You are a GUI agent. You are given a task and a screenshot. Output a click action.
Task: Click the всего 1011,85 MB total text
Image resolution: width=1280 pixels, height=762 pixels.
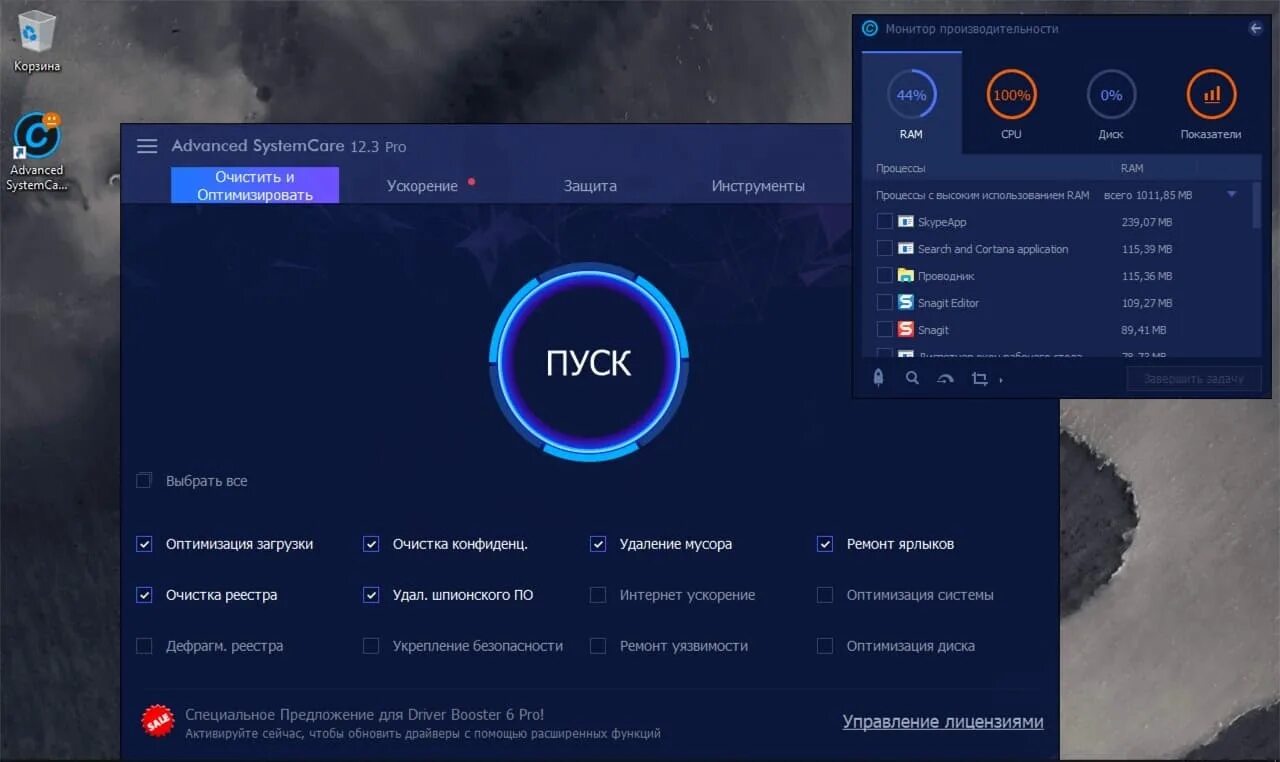(1148, 195)
